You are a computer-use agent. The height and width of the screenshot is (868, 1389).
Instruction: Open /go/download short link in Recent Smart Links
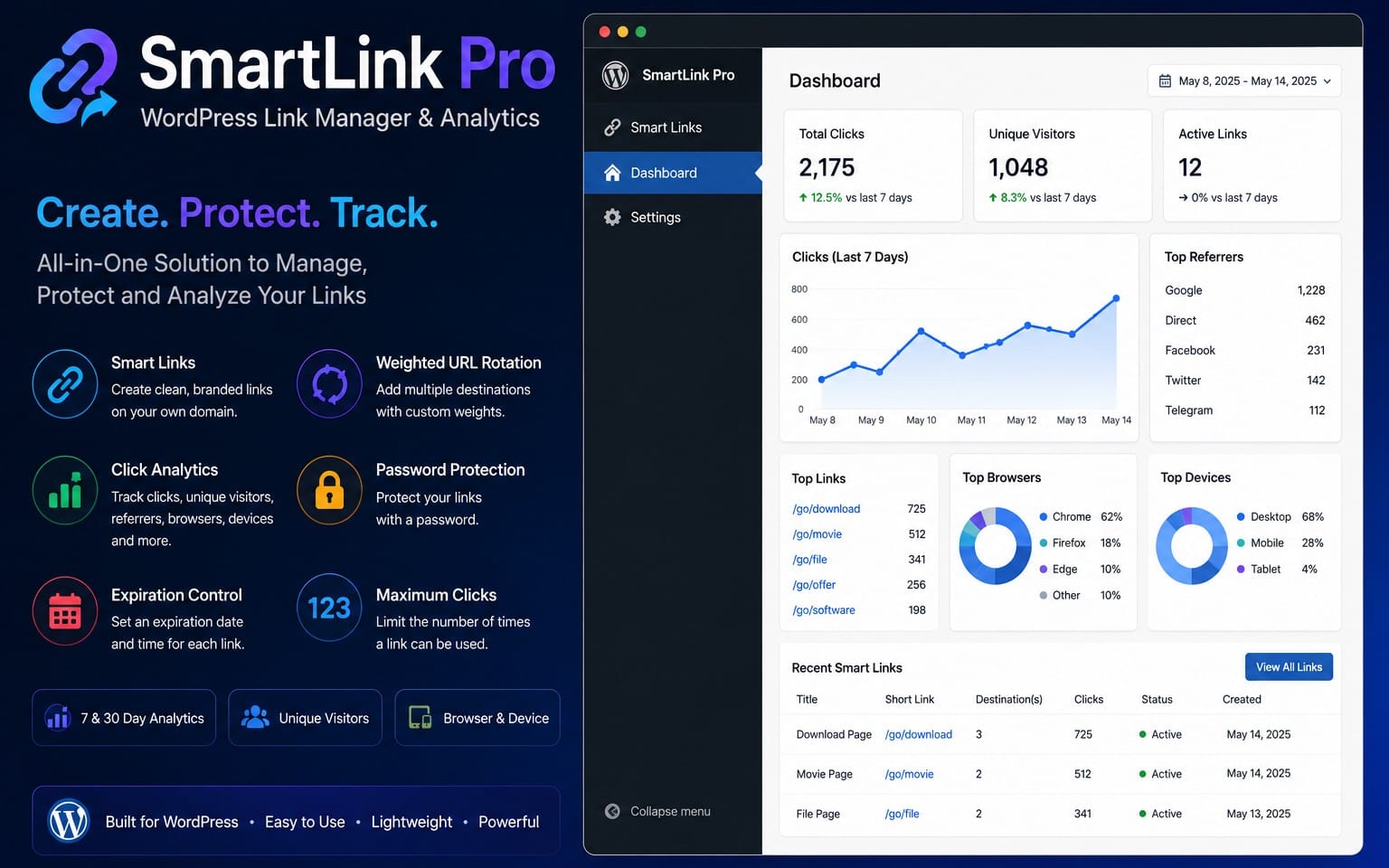919,734
